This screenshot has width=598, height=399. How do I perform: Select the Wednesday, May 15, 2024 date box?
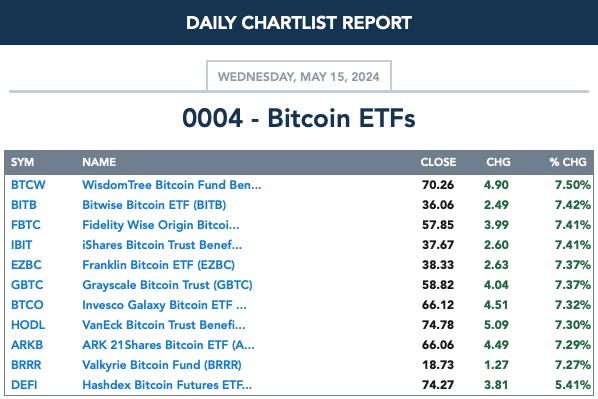299,76
